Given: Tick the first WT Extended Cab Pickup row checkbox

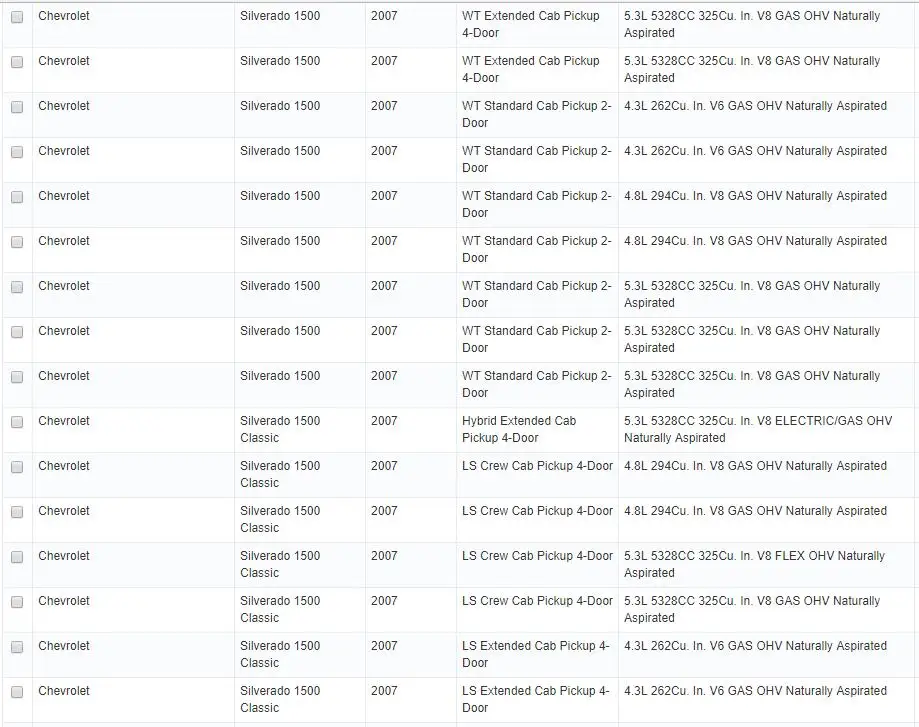Looking at the screenshot, I should (x=17, y=17).
